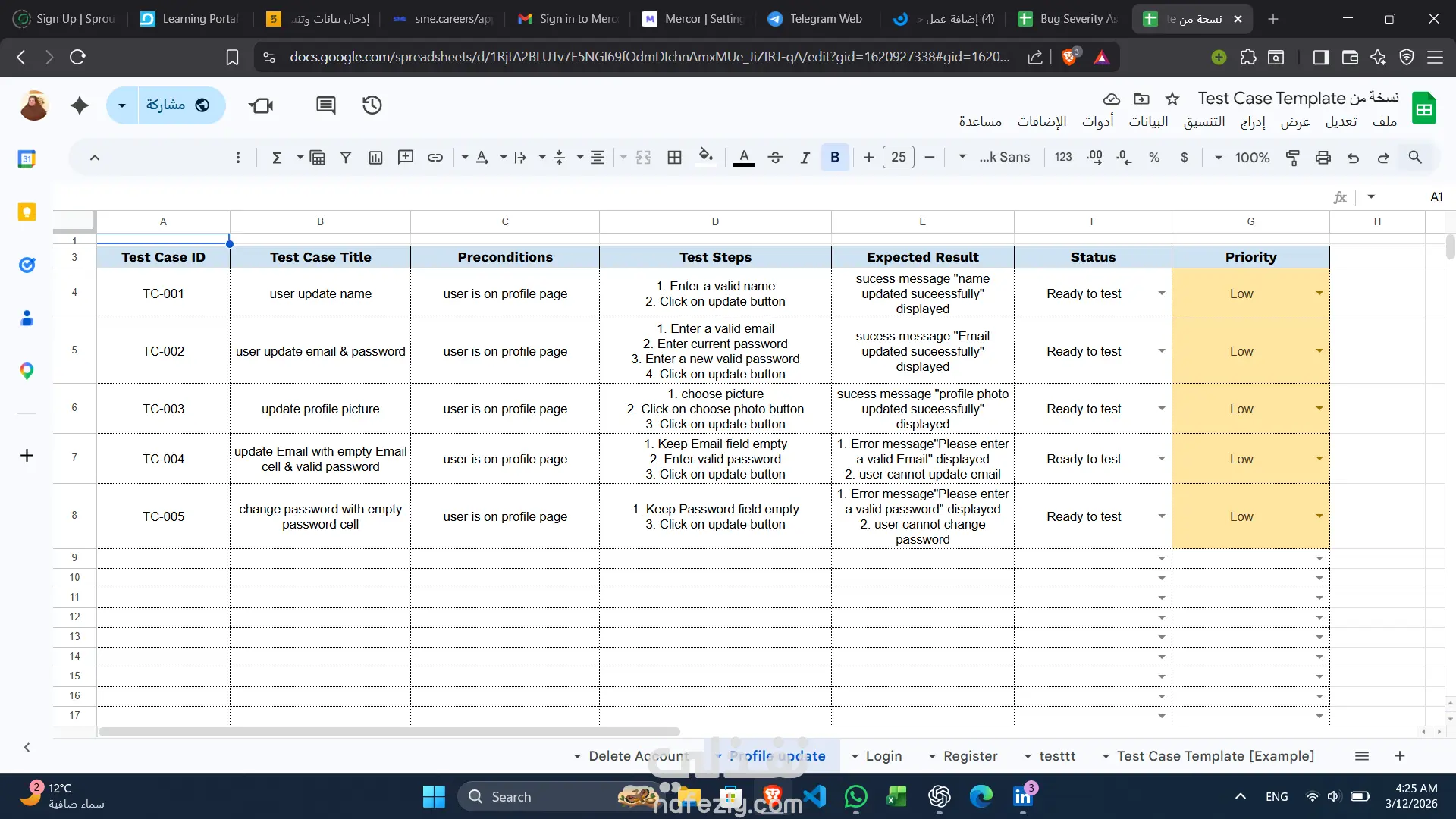Screen dimensions: 1456x819
Task: Open the إدراج menu
Action: (x=1253, y=121)
